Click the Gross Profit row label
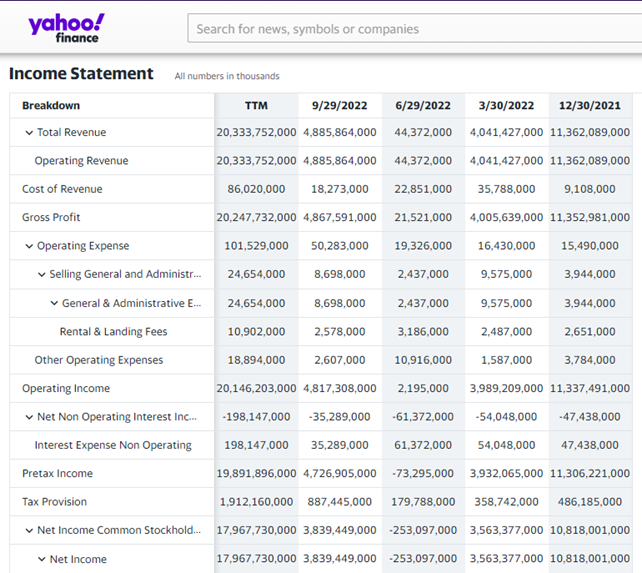 [51, 217]
